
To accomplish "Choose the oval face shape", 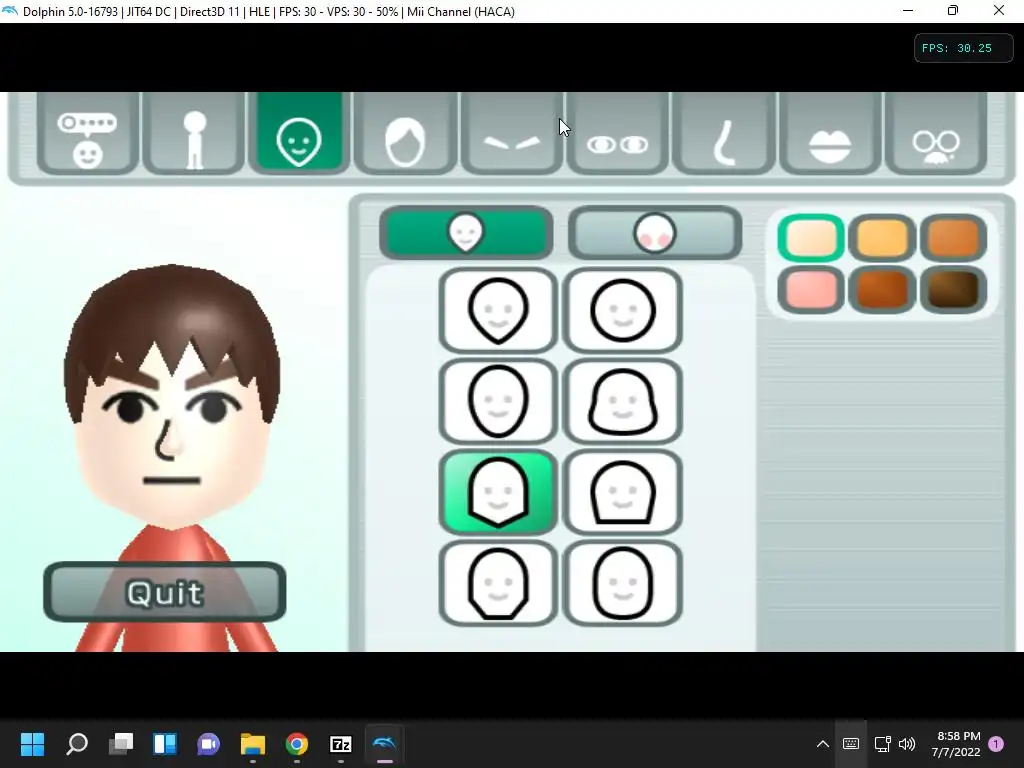I will point(498,401).
